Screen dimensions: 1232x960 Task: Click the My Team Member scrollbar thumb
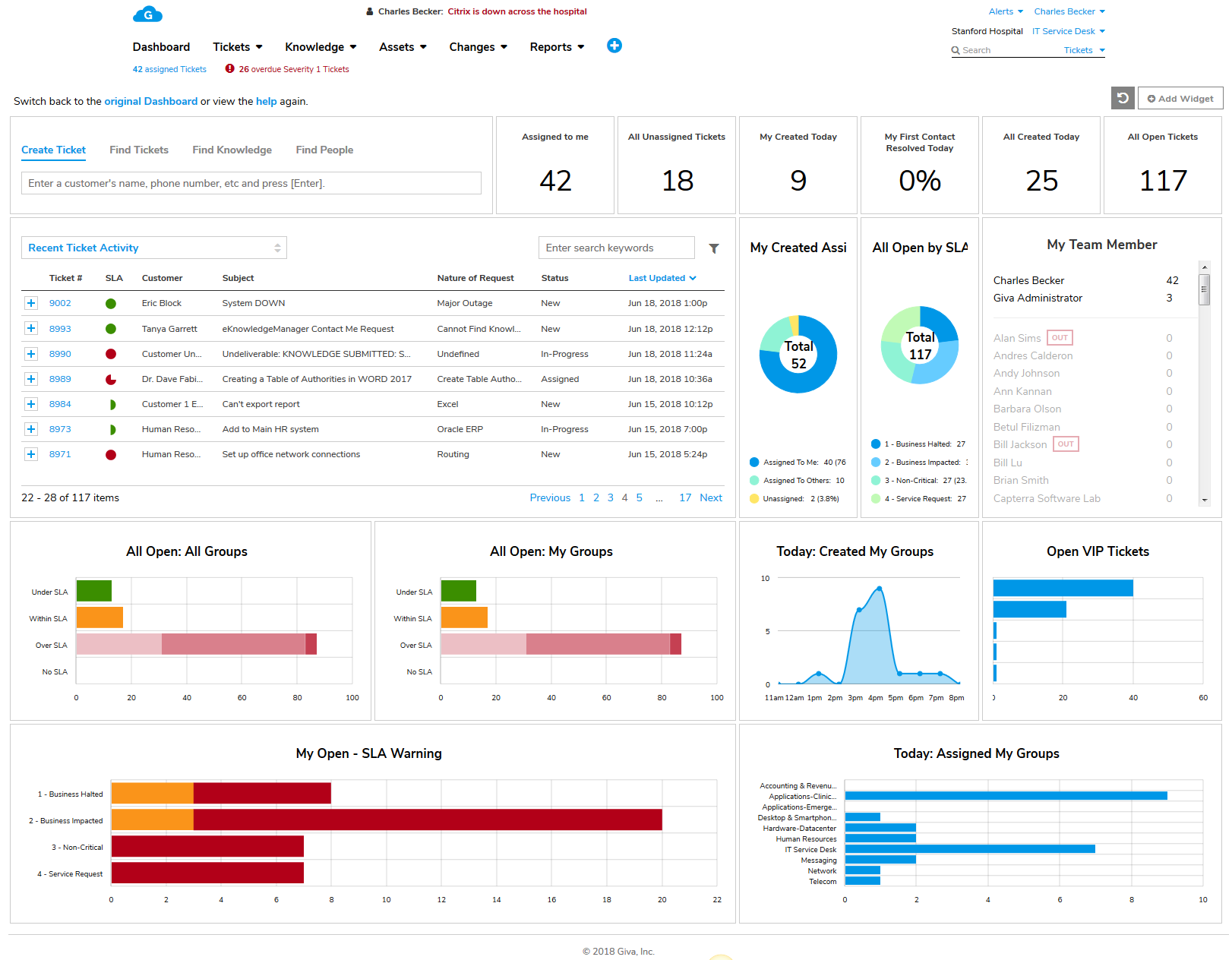(x=1205, y=289)
